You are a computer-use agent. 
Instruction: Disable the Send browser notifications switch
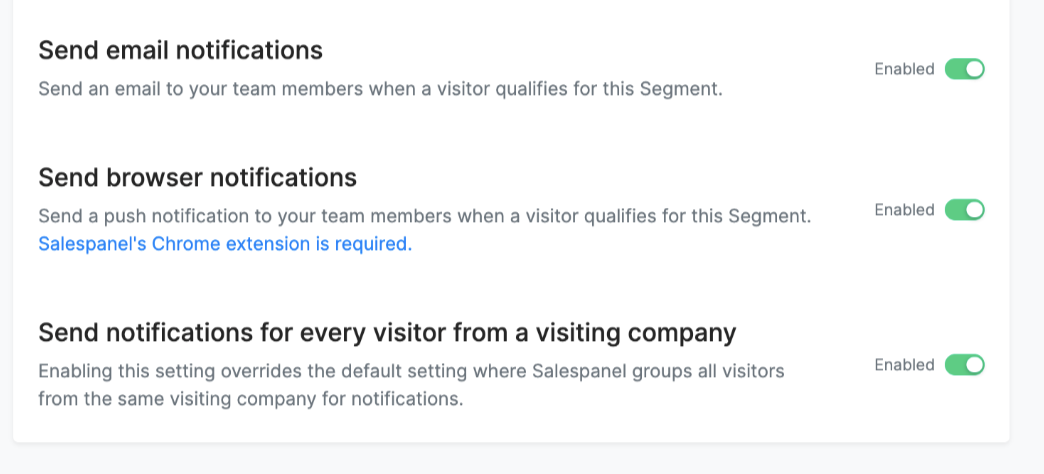[964, 210]
